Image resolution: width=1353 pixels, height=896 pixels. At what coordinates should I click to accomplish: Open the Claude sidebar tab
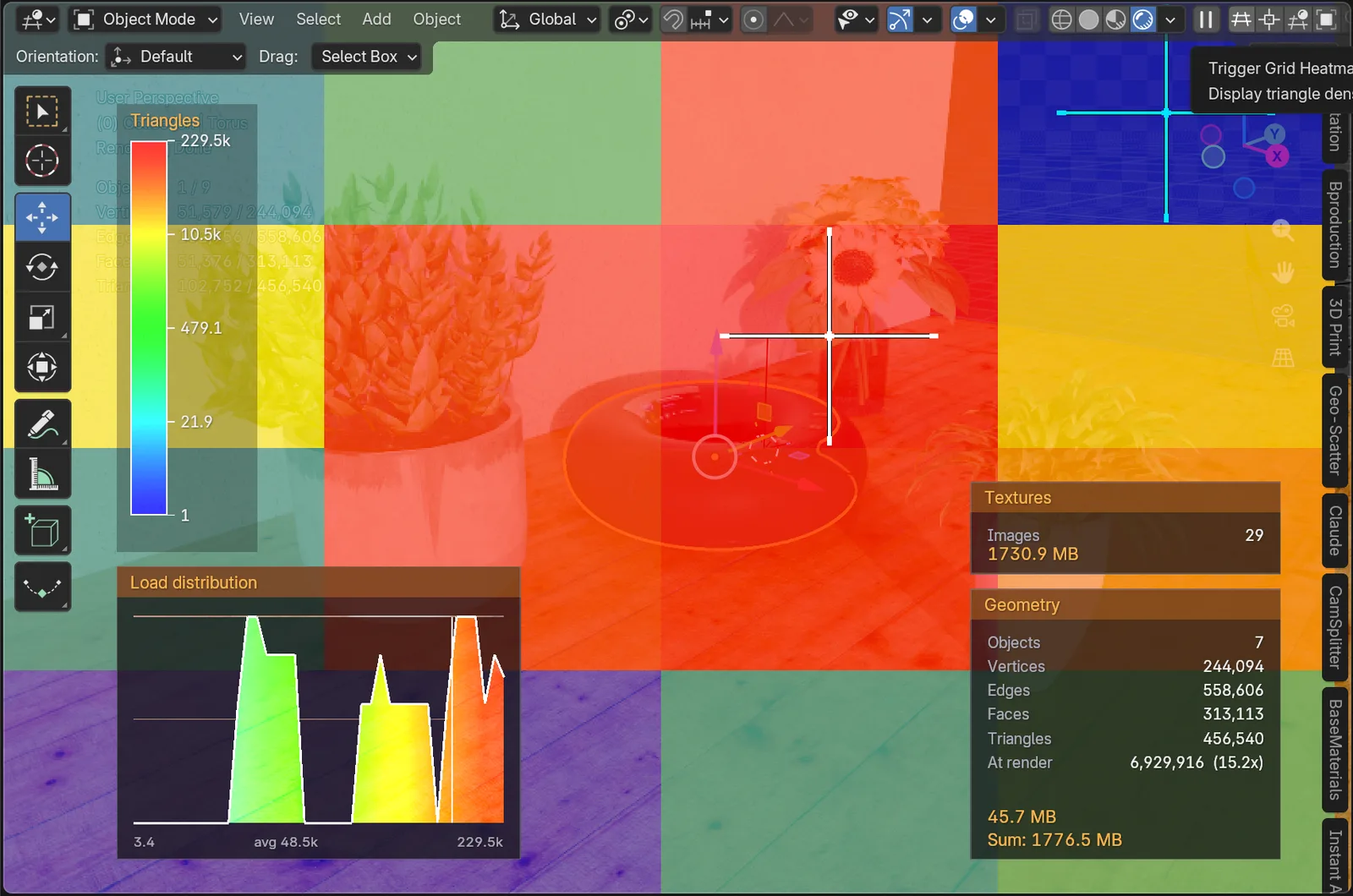coord(1335,531)
